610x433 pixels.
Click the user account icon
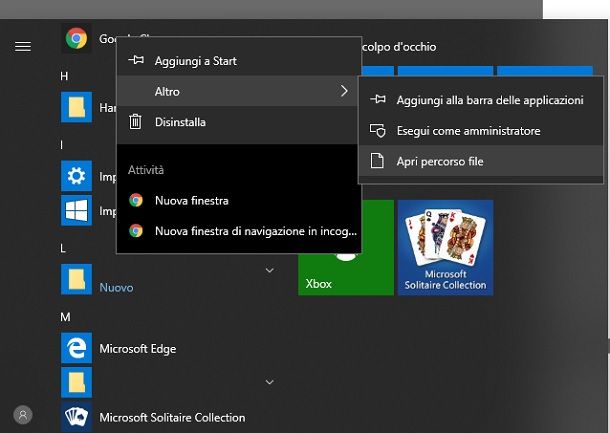tap(22, 414)
